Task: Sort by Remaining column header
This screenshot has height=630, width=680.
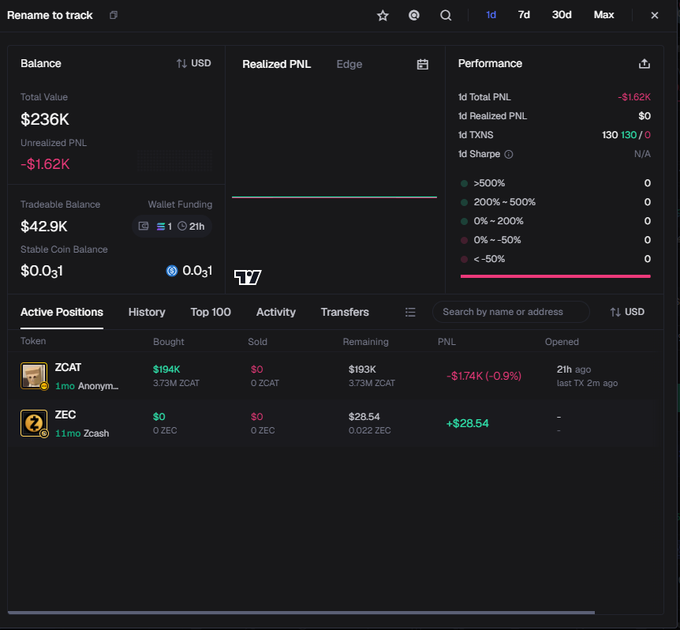Action: [365, 342]
